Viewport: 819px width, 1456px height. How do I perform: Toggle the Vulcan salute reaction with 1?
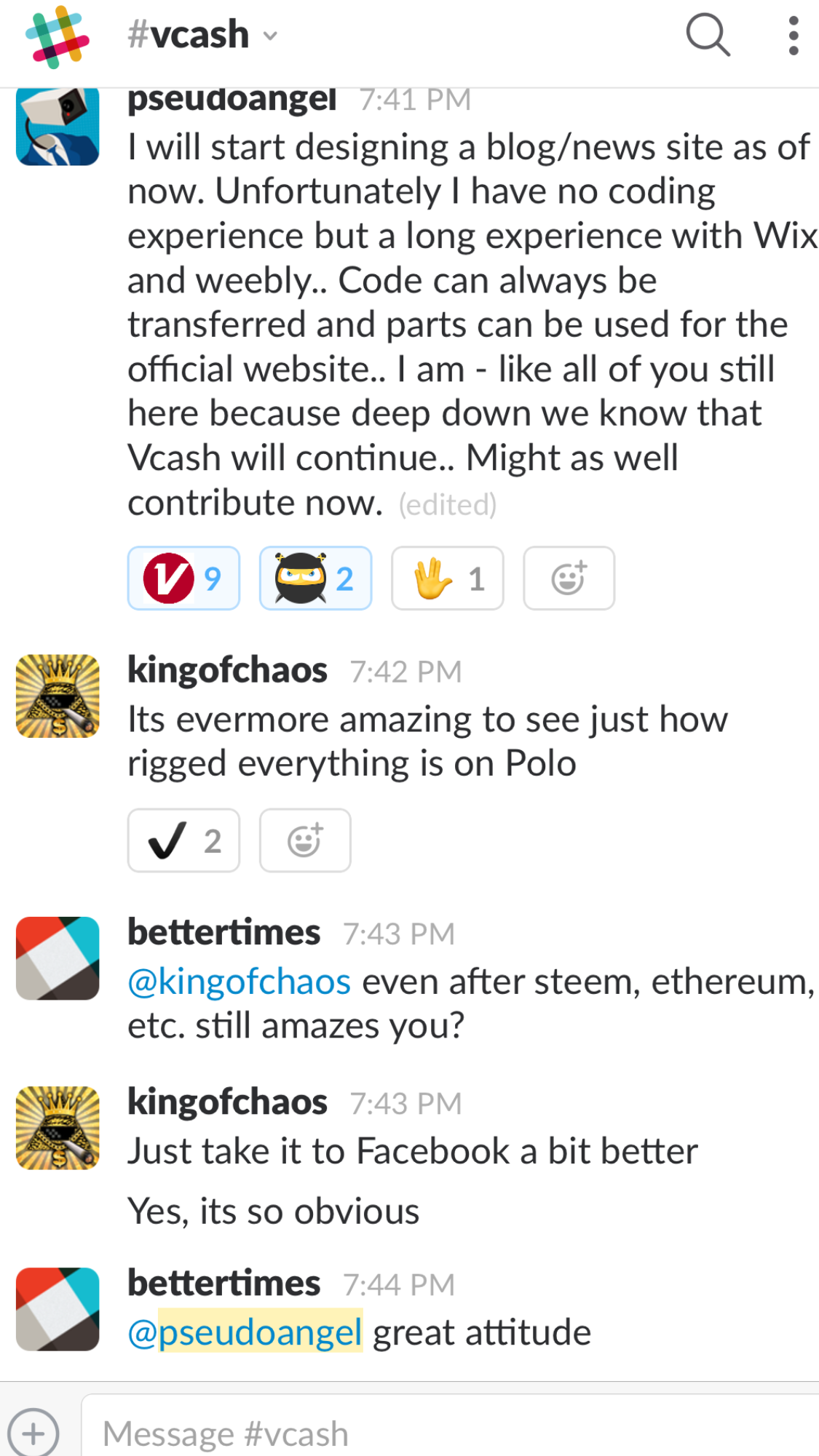click(x=447, y=578)
